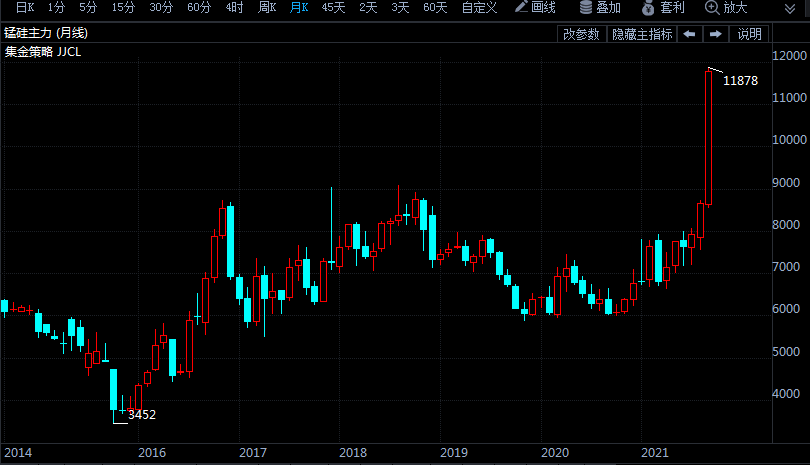Click the 6000 price axis value
The height and width of the screenshot is (465, 810).
[786, 309]
